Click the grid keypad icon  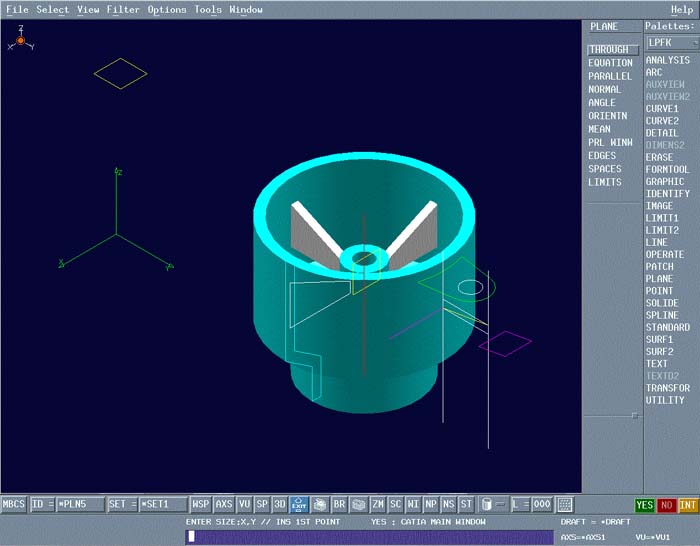(x=565, y=505)
